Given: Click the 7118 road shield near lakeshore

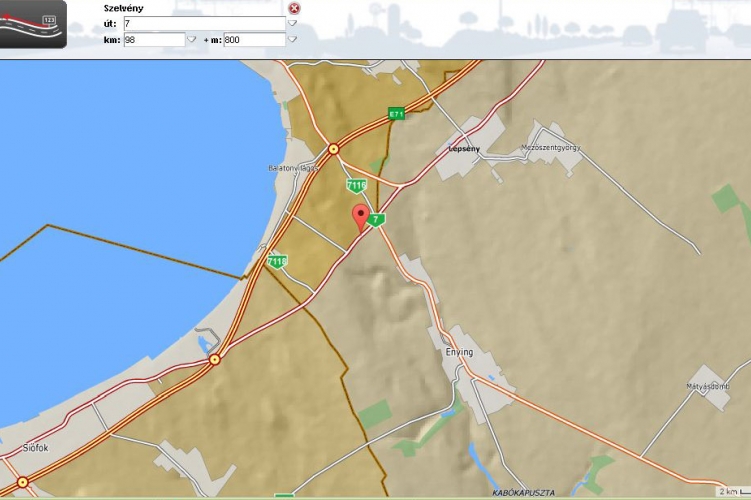Looking at the screenshot, I should [x=277, y=261].
